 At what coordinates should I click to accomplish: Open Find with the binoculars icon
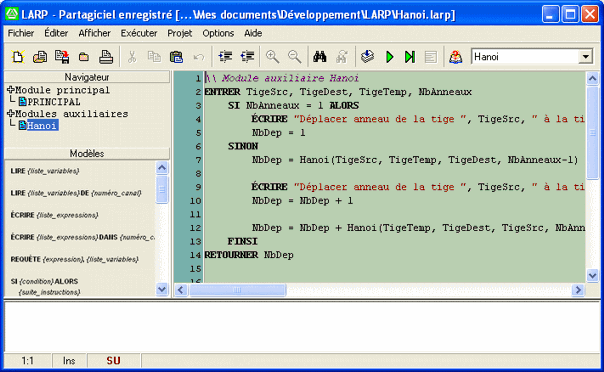pos(319,57)
